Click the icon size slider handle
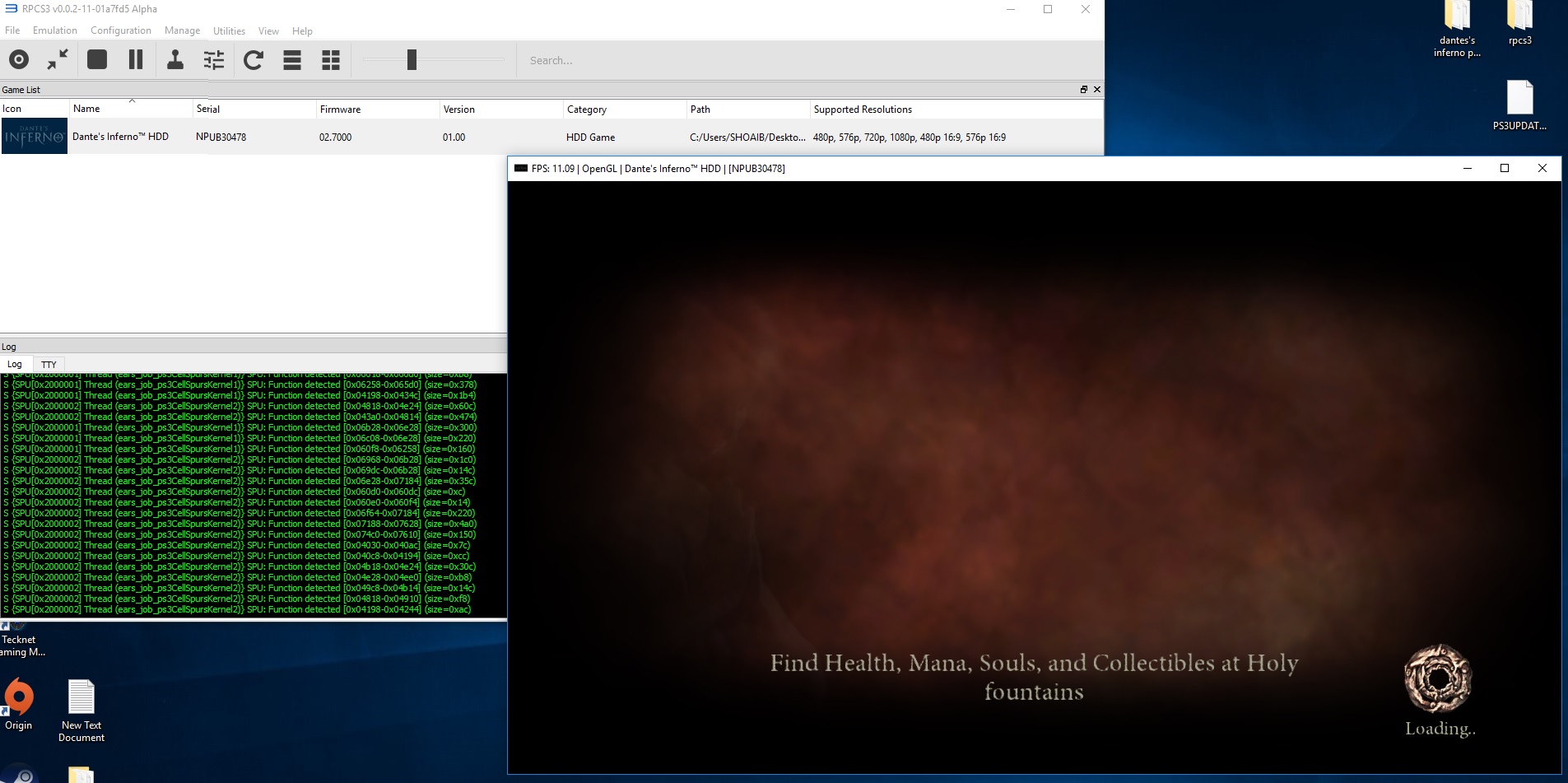1568x783 pixels. coord(412,60)
